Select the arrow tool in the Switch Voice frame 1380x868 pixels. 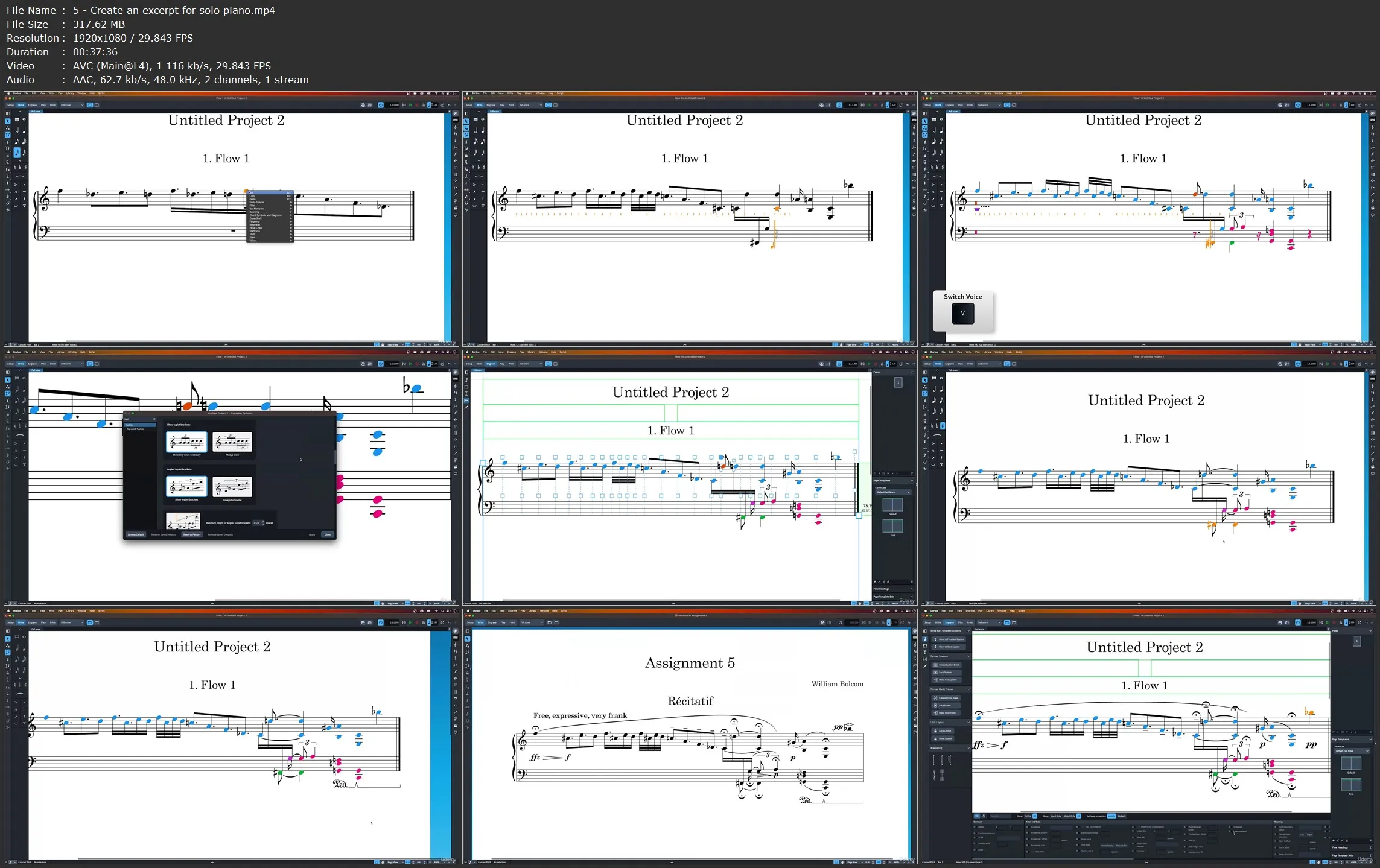tap(925, 121)
